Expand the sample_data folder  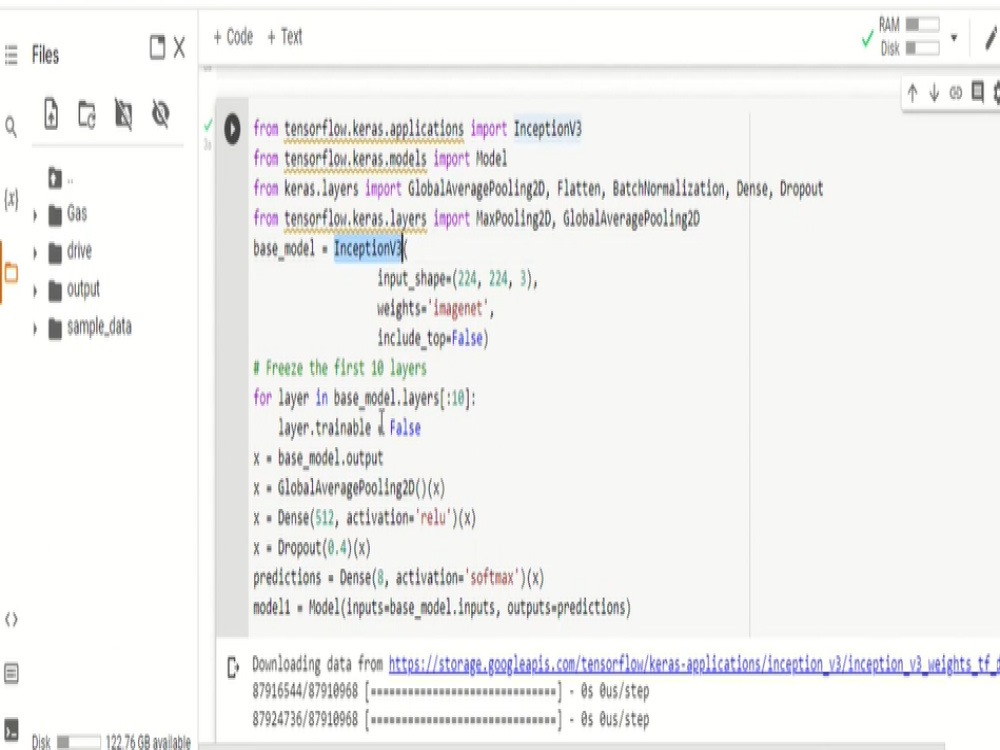click(35, 329)
